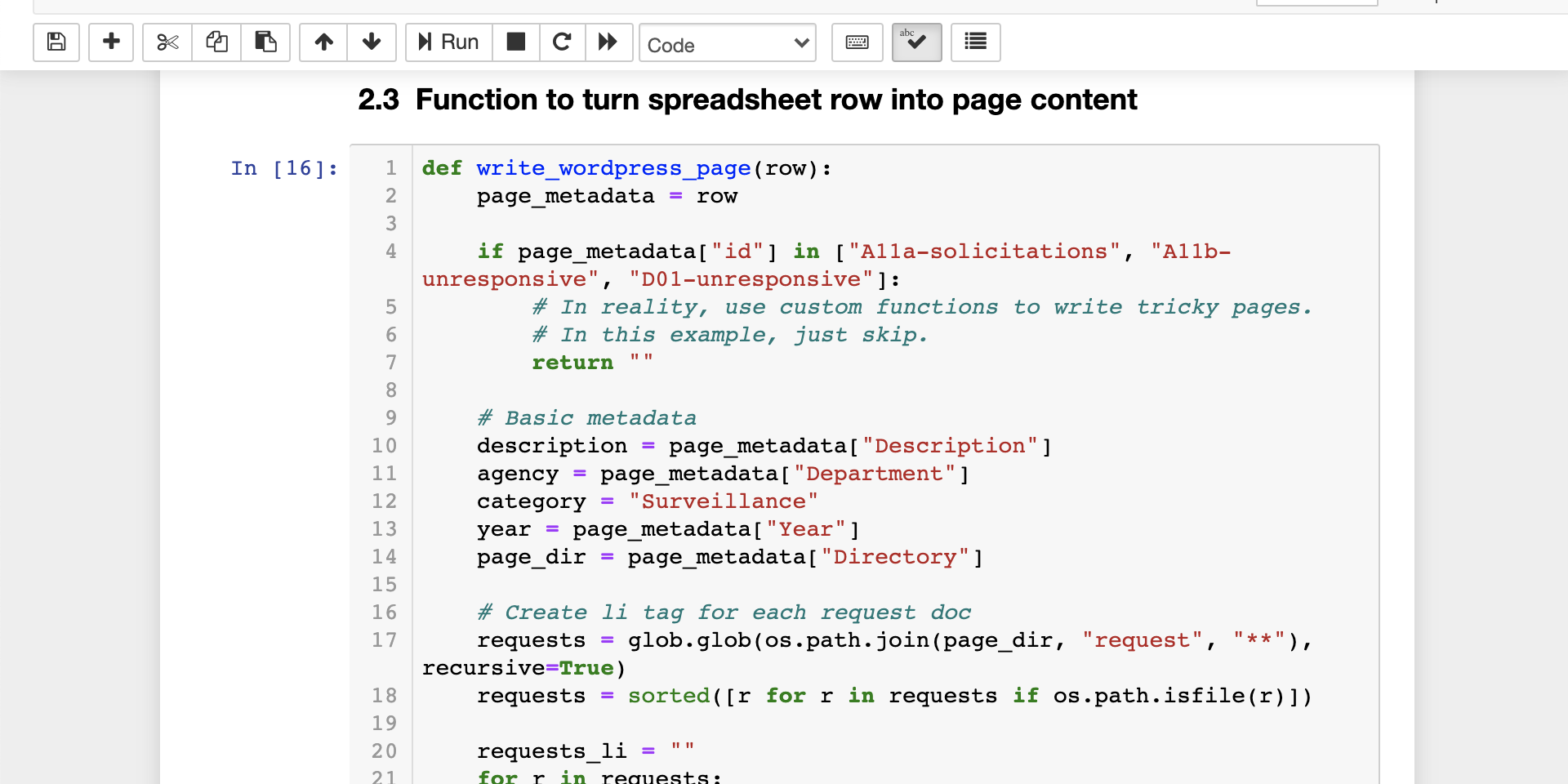Click on function name write_wordpress_page

coord(613,168)
